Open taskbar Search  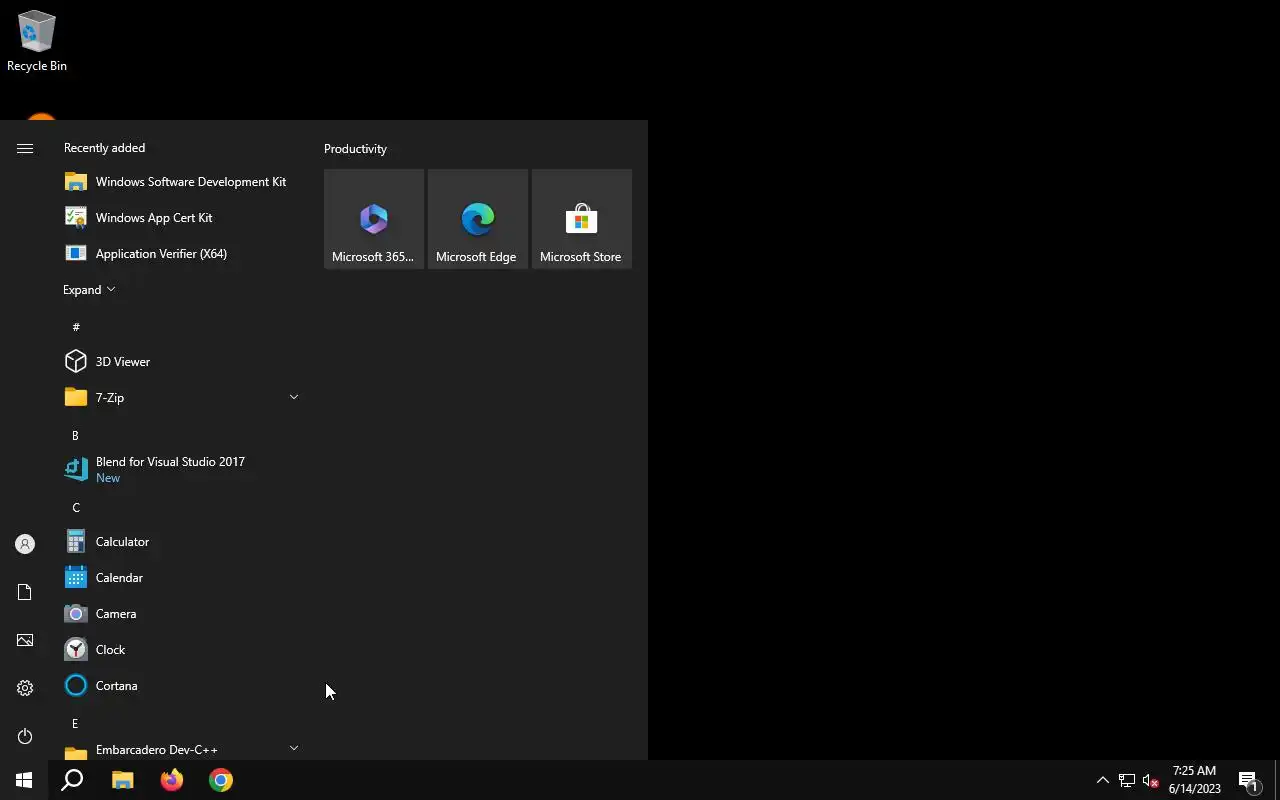(72, 780)
